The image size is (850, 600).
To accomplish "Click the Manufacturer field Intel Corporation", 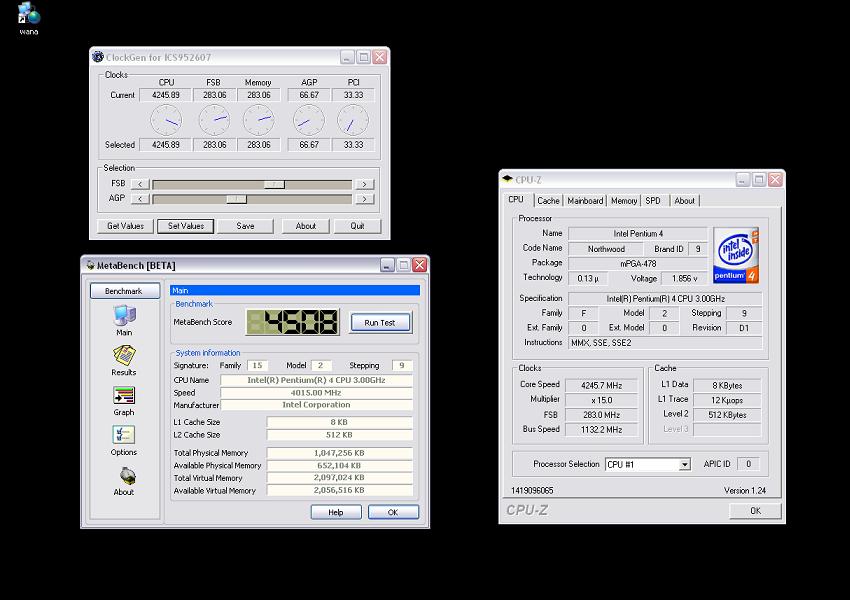I will click(316, 405).
